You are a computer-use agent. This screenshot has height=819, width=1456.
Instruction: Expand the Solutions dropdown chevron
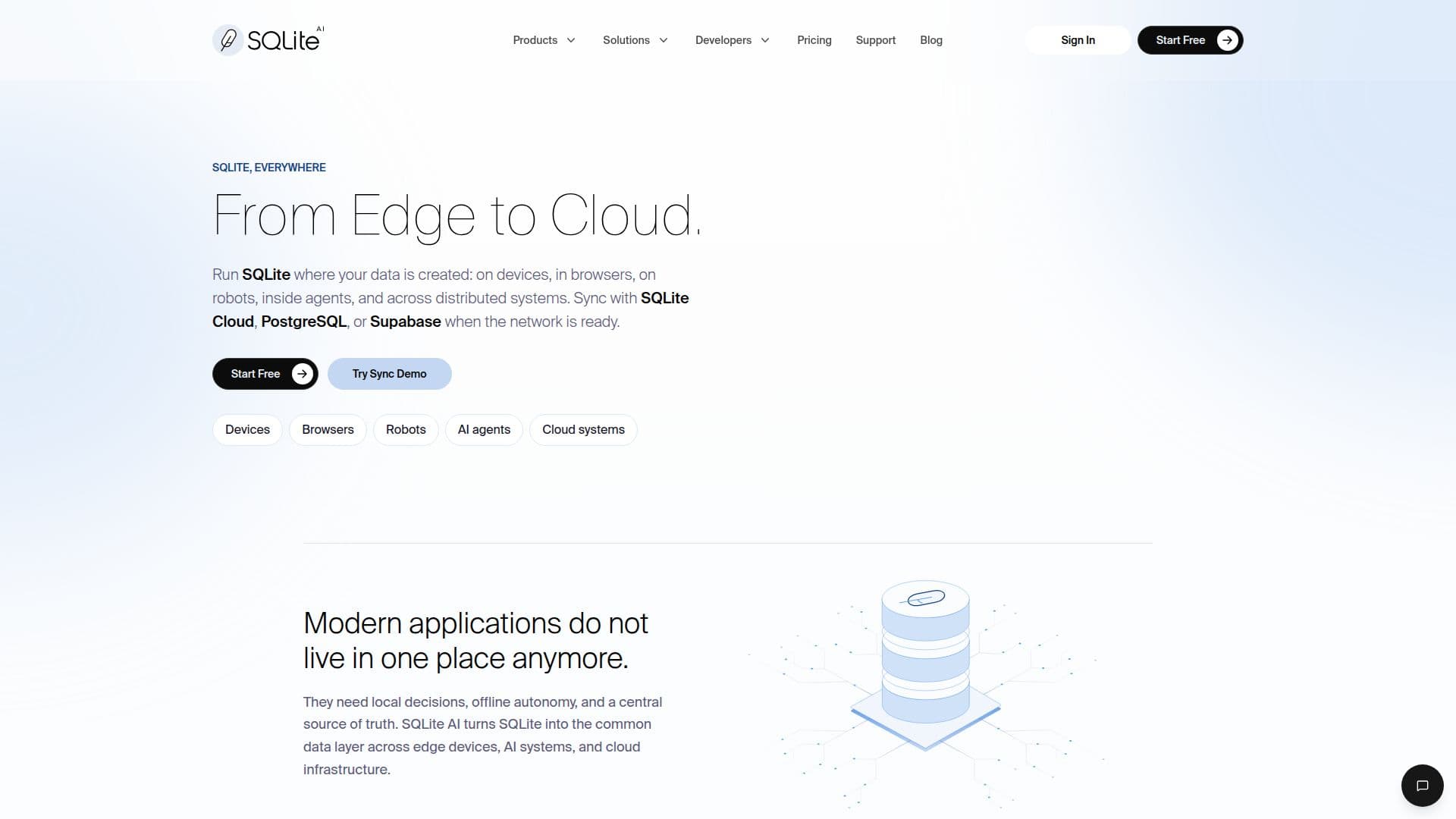(664, 40)
